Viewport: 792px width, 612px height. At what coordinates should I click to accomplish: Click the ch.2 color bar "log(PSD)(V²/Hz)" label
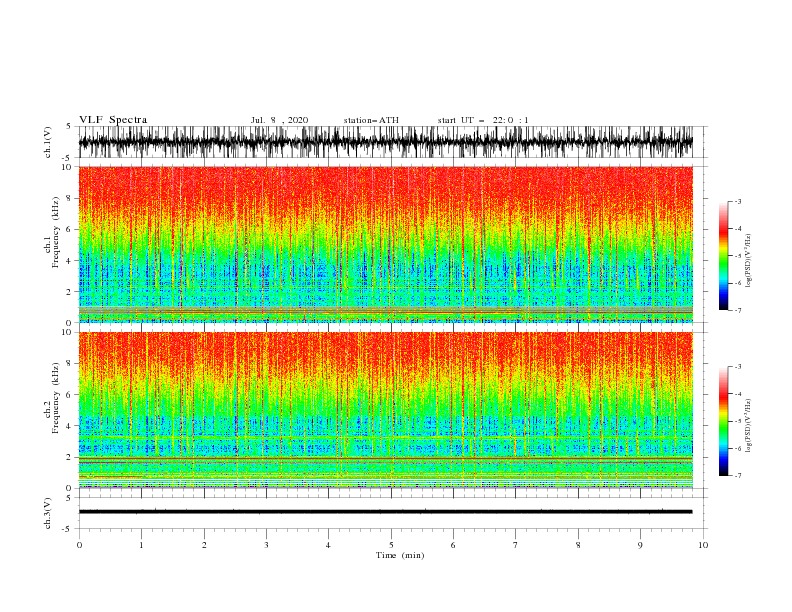click(x=749, y=425)
